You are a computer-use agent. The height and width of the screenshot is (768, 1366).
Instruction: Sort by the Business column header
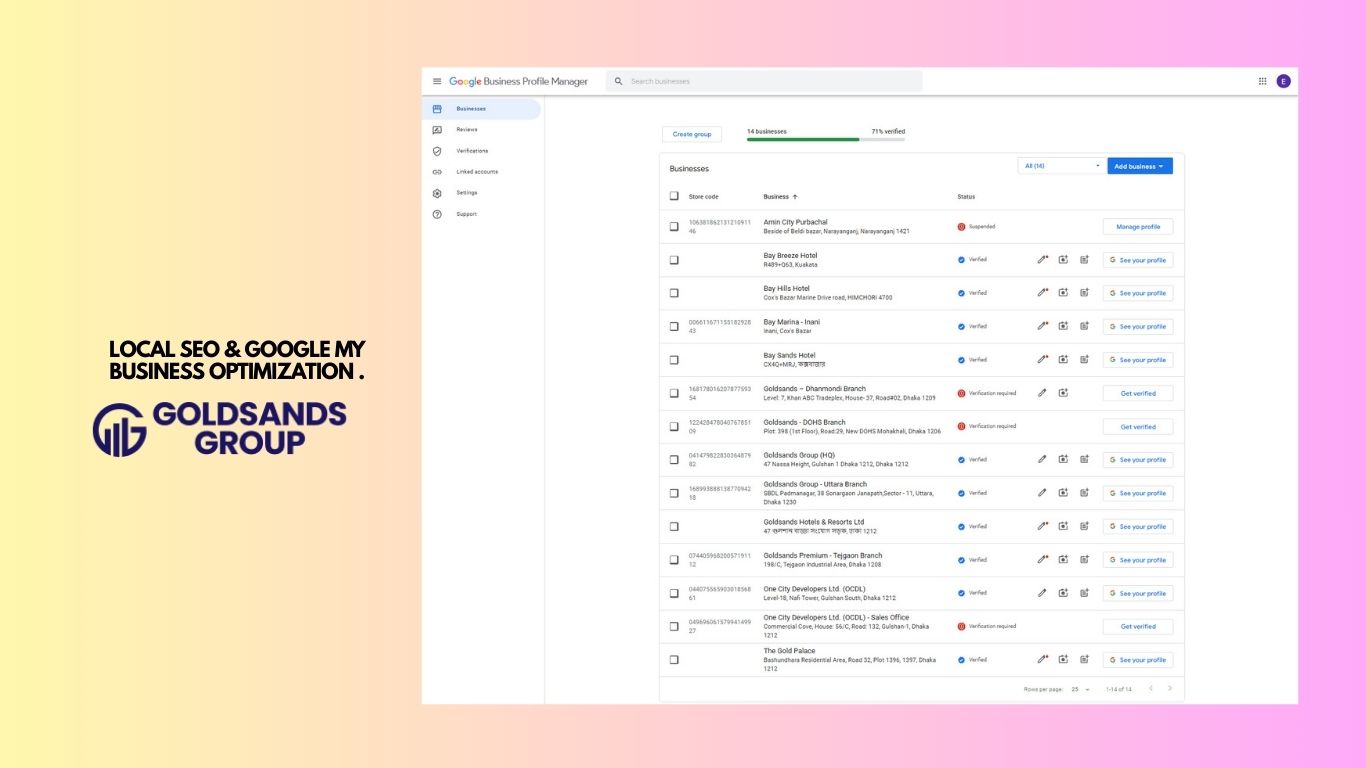click(780, 197)
